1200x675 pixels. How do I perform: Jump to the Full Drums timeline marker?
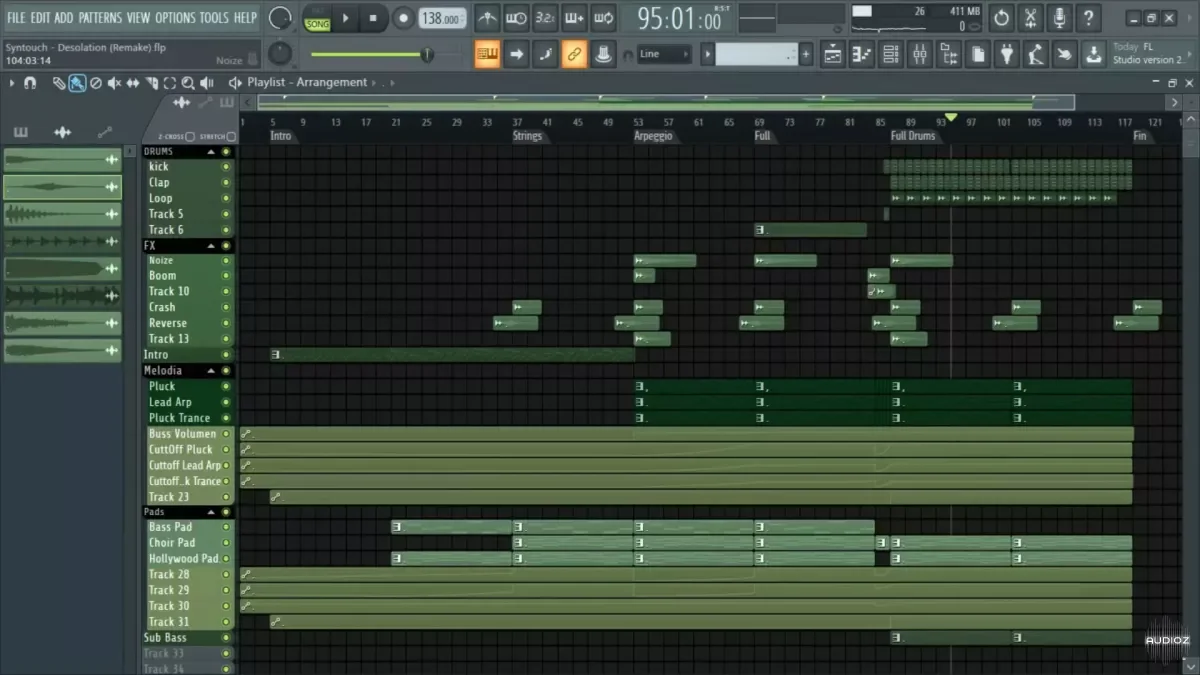(913, 136)
